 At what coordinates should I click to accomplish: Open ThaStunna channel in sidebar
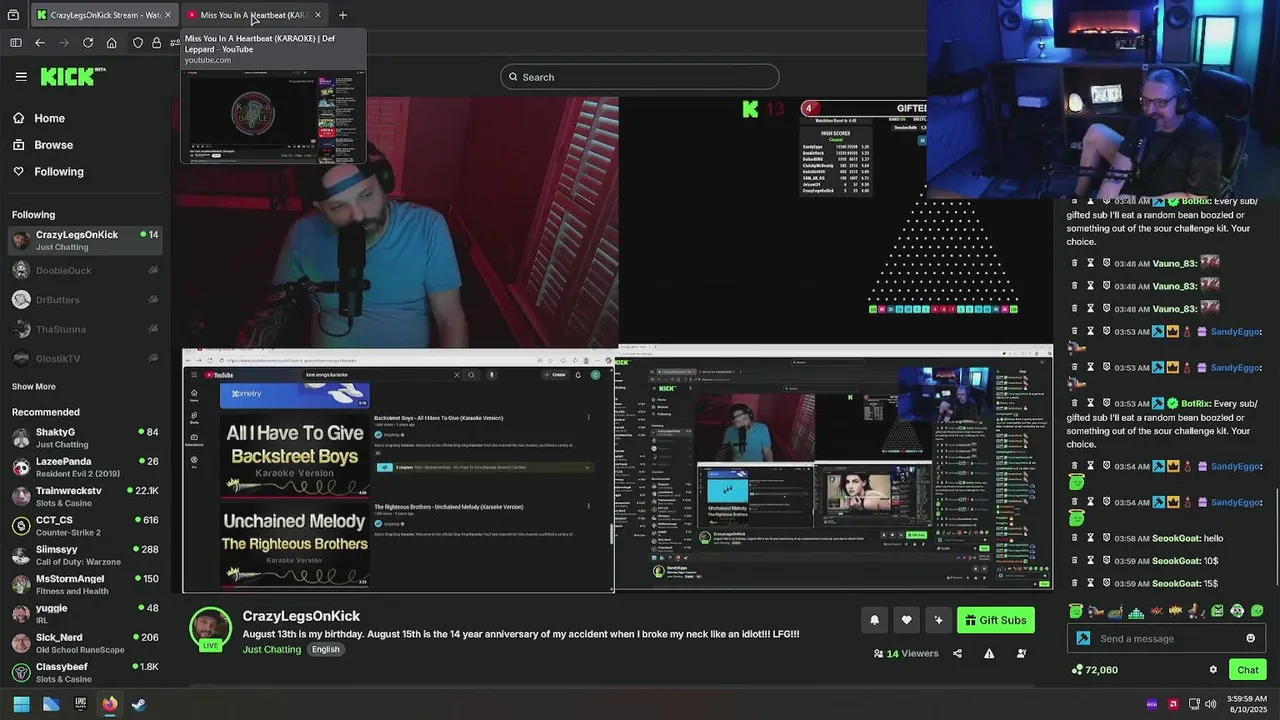click(x=85, y=329)
